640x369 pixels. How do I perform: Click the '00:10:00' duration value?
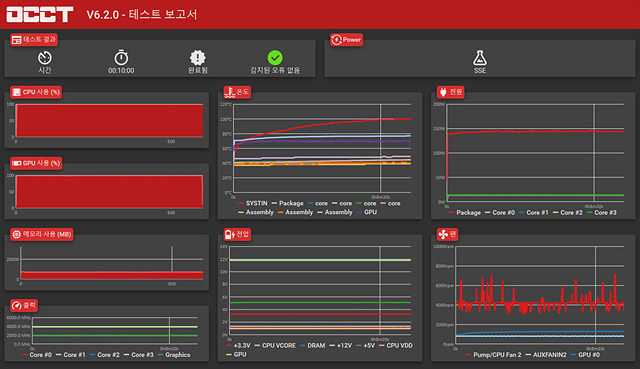tap(121, 70)
